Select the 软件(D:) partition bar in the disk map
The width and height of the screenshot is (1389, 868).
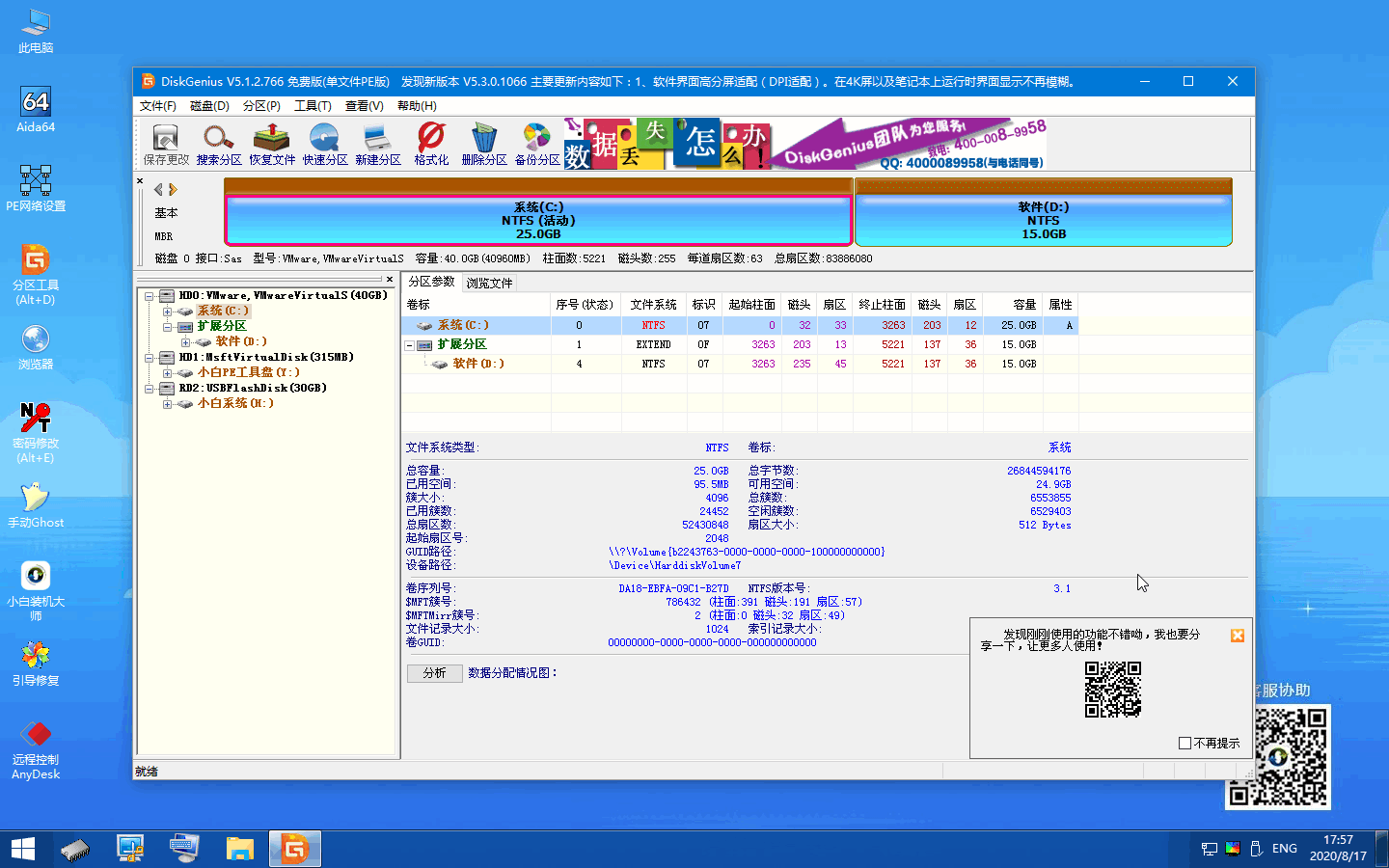tap(1043, 220)
